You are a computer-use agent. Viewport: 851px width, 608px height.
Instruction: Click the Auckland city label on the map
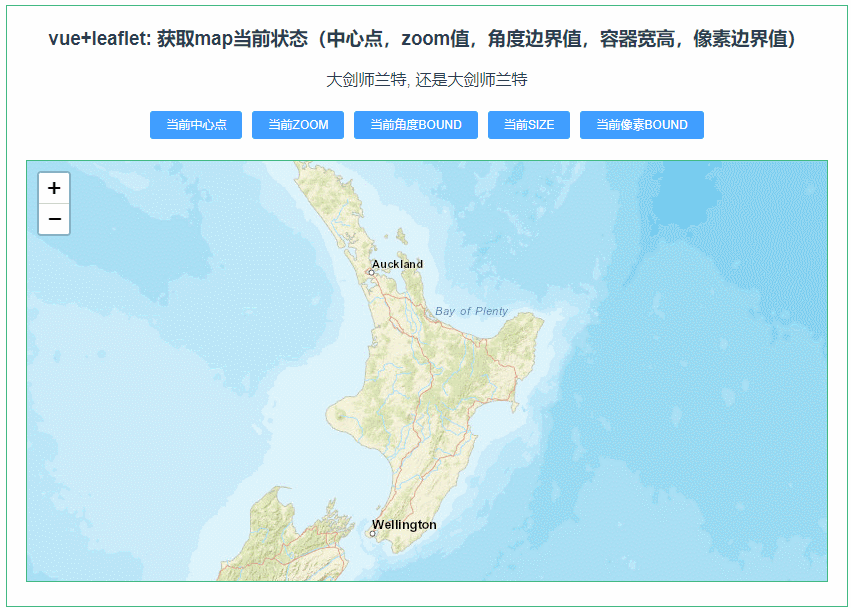397,264
